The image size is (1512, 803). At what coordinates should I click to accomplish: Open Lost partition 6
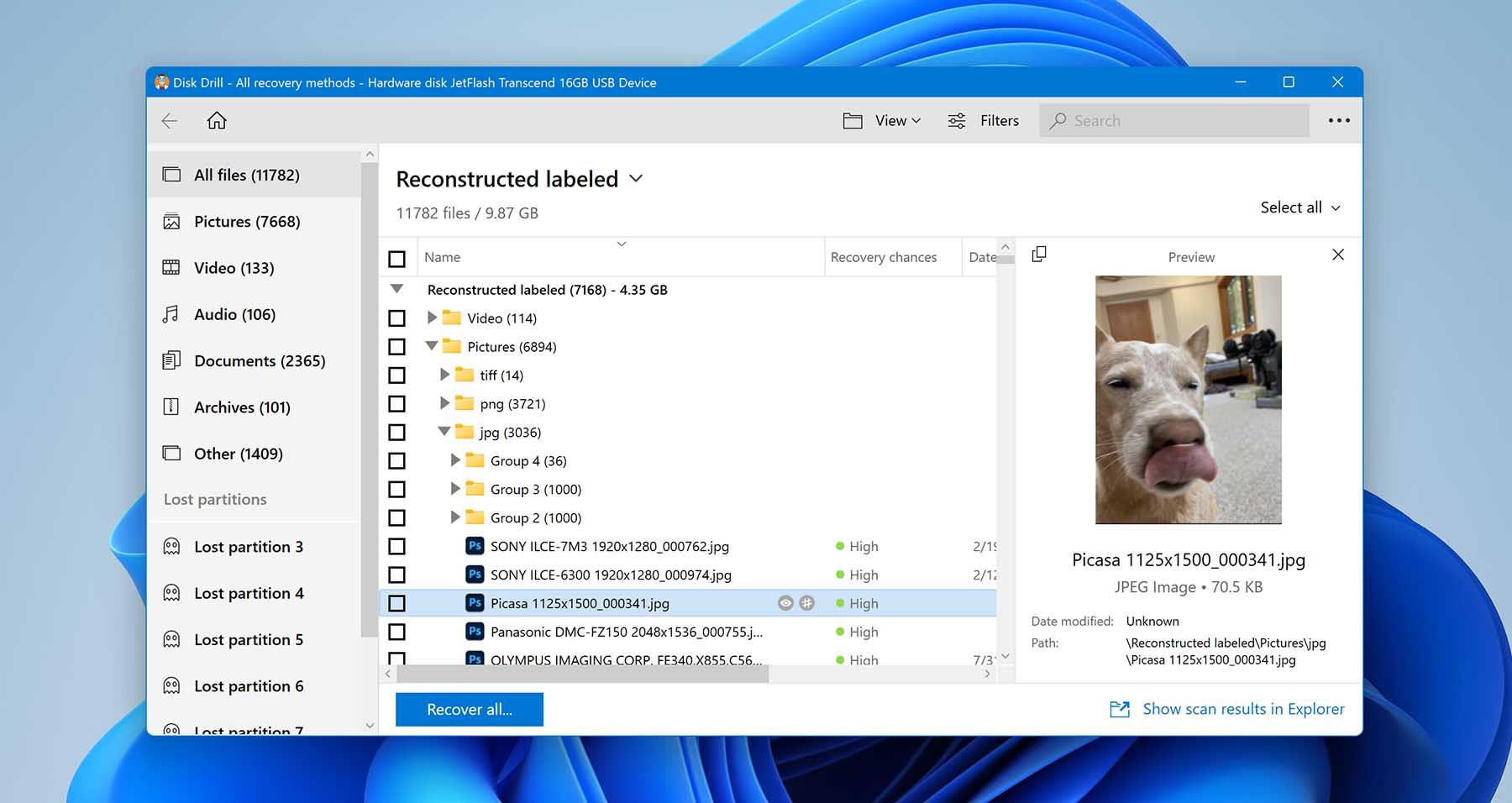pos(255,686)
